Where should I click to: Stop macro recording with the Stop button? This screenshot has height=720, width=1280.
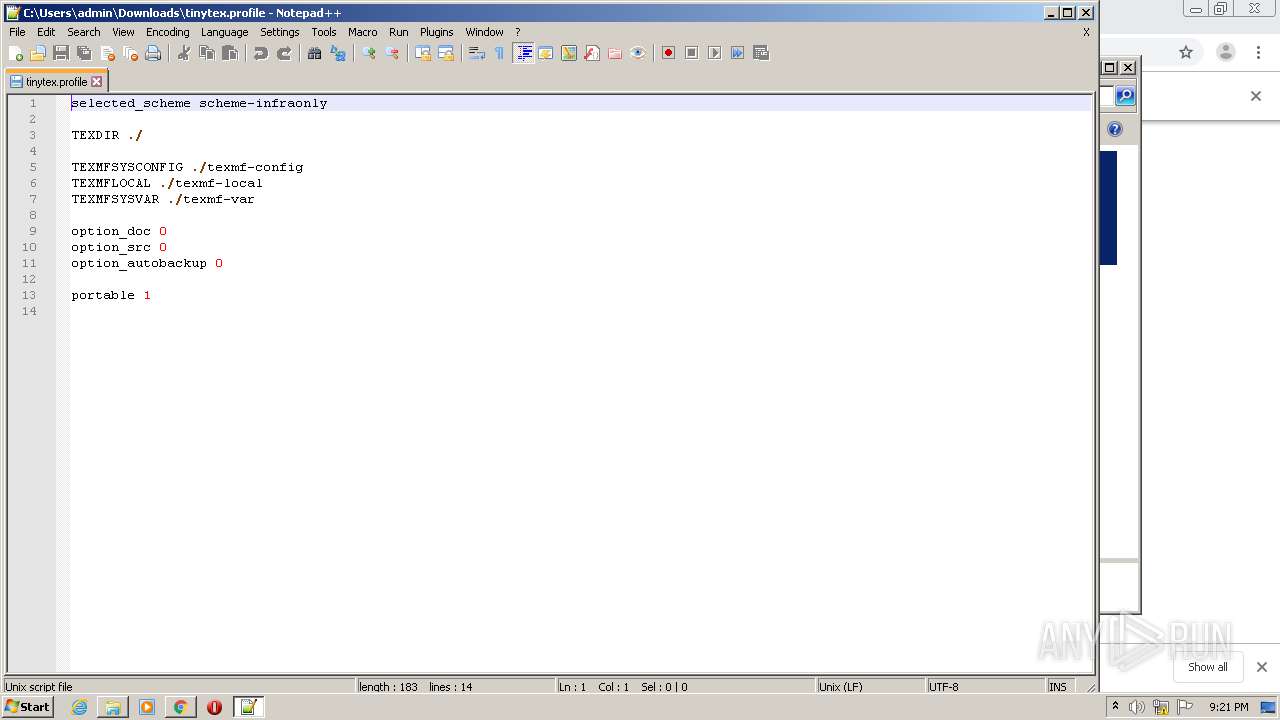pos(692,53)
